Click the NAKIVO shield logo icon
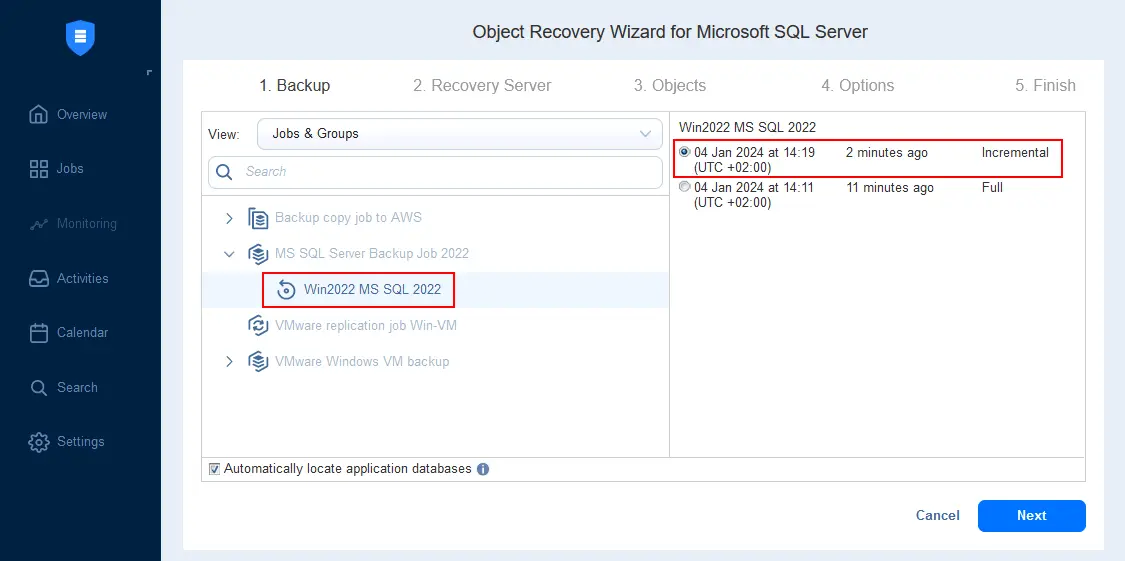This screenshot has height=561, width=1125. [80, 37]
